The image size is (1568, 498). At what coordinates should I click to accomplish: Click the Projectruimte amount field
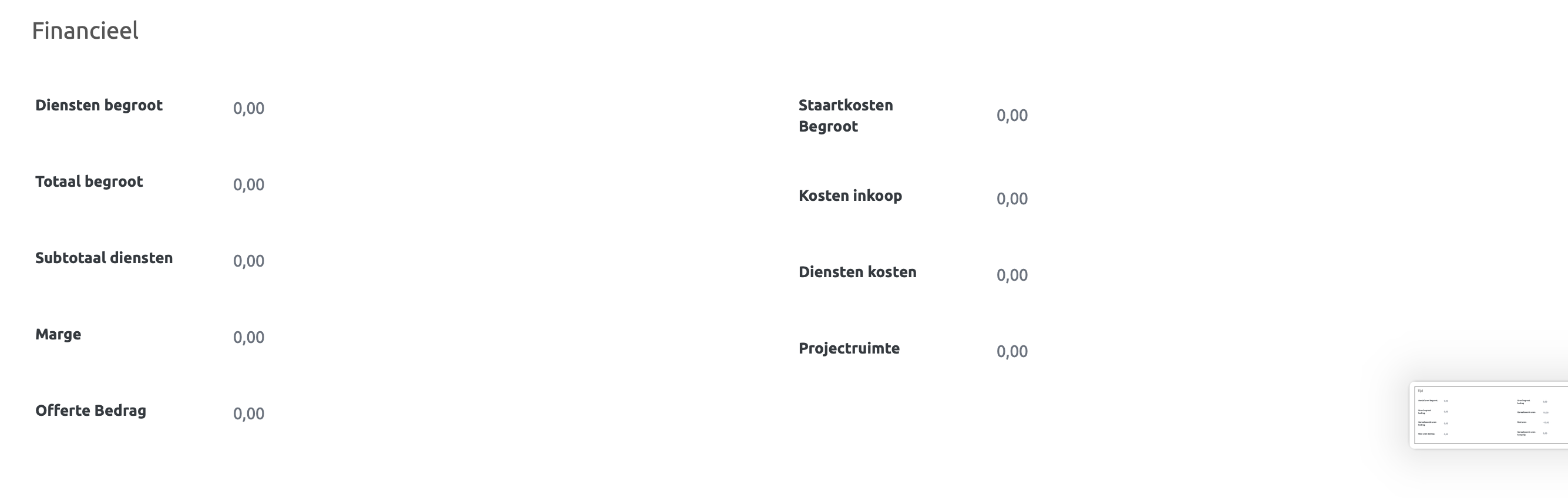[x=1012, y=351]
